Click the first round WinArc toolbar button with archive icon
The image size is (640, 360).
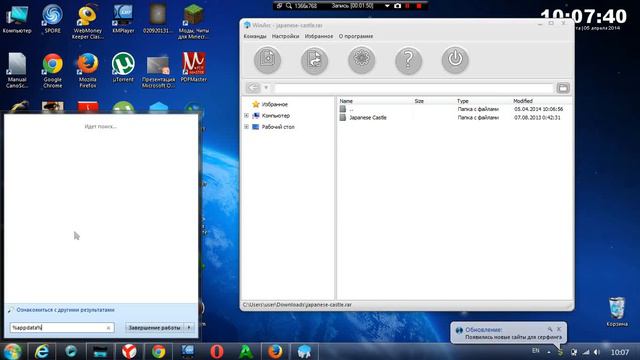(267, 60)
